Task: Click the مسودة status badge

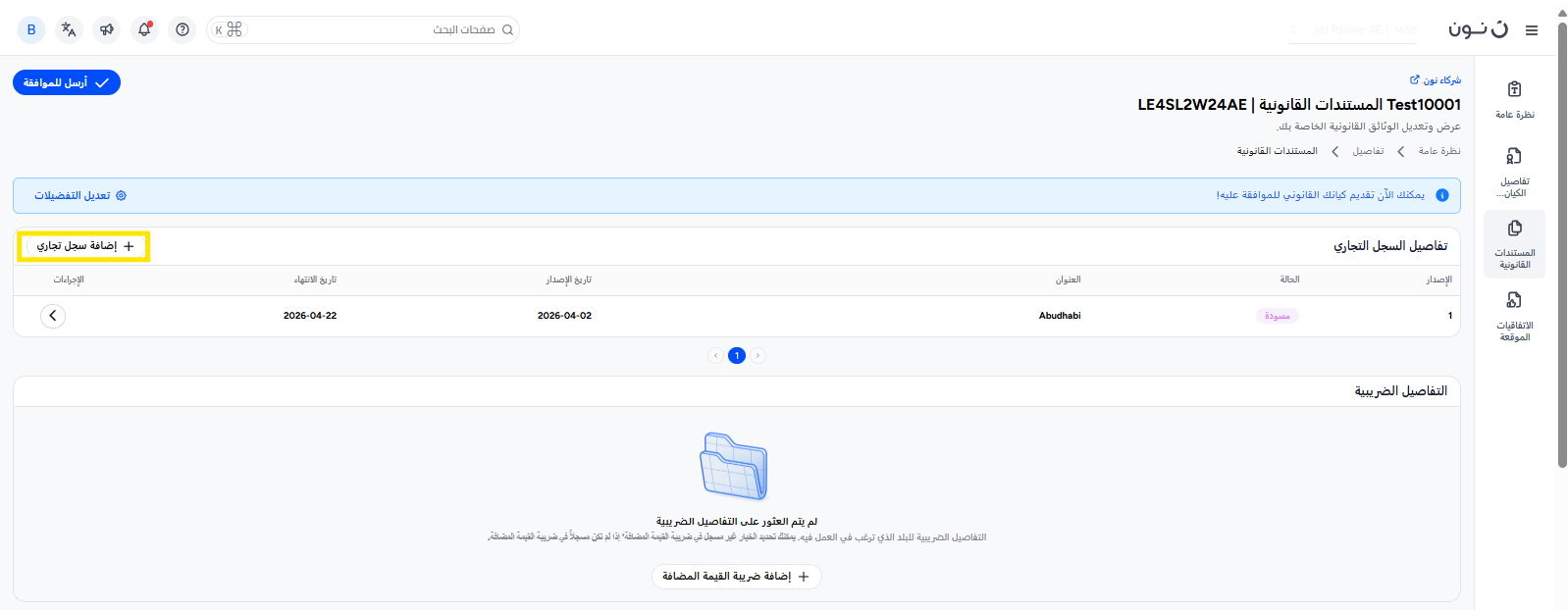Action: click(1278, 316)
